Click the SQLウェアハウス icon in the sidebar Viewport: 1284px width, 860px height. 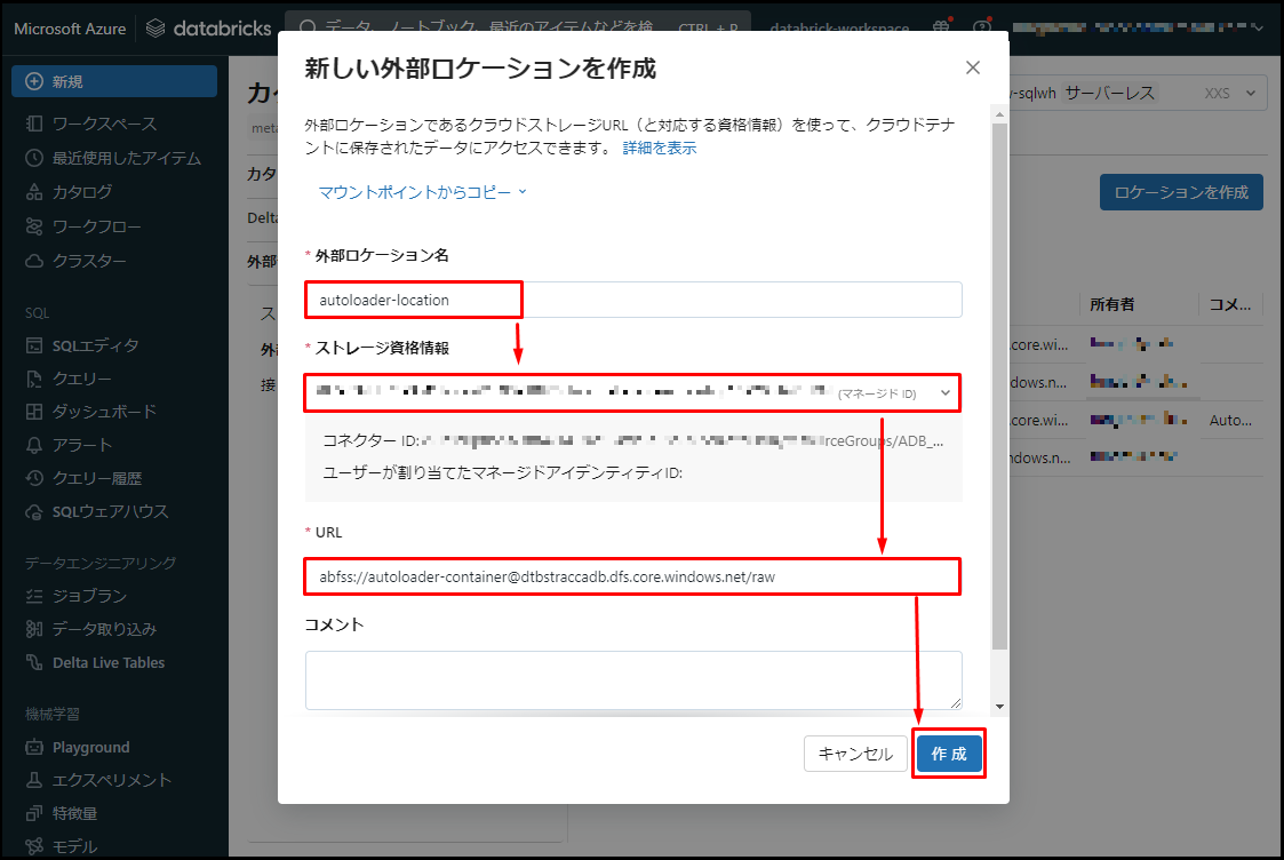coord(35,512)
